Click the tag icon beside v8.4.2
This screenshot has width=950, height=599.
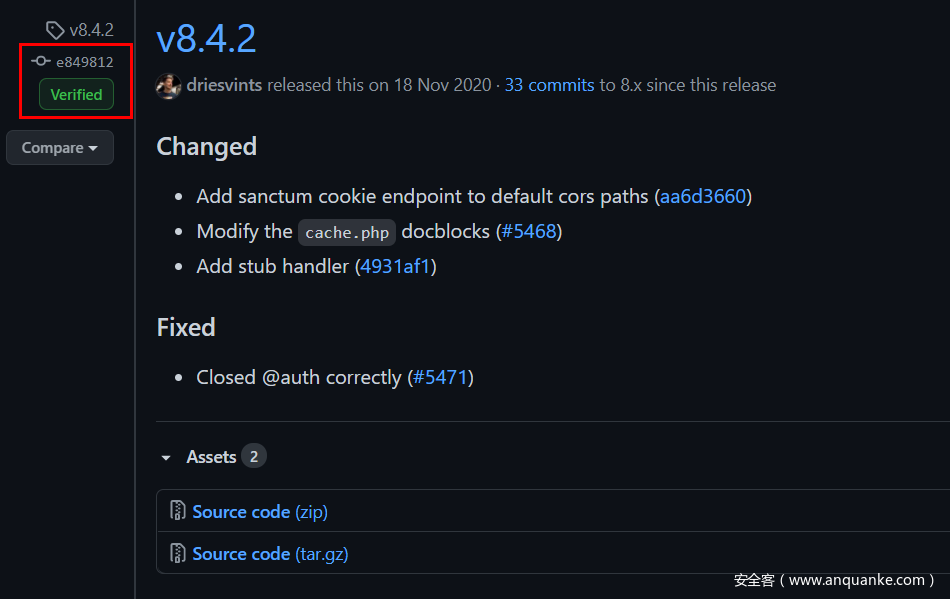click(x=55, y=30)
